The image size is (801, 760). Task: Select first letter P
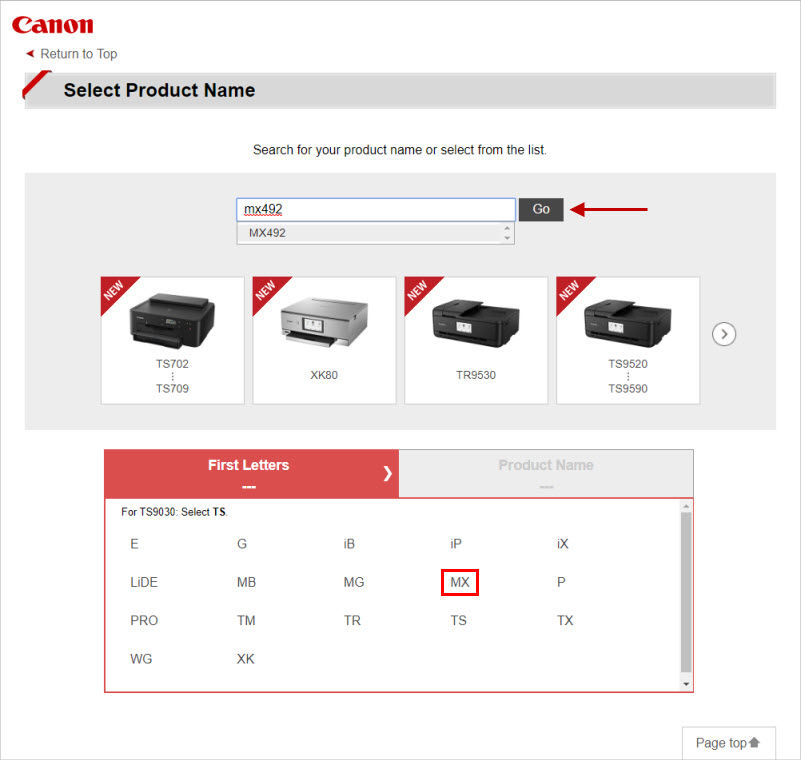pyautogui.click(x=561, y=582)
